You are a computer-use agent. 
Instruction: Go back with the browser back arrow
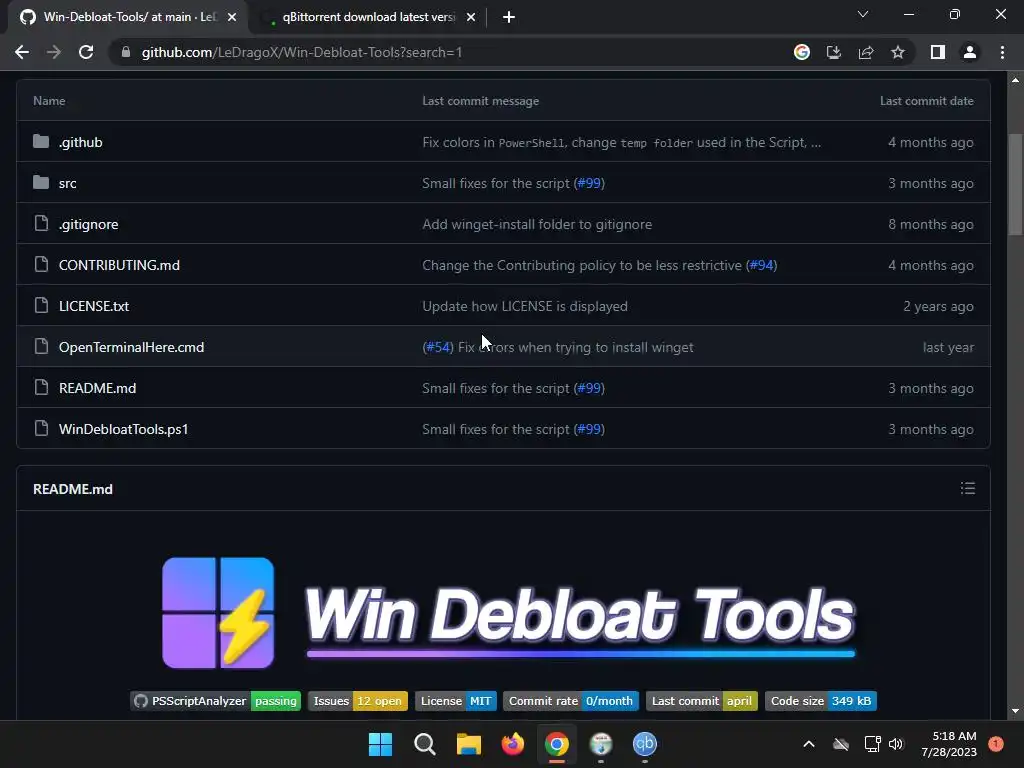22,52
